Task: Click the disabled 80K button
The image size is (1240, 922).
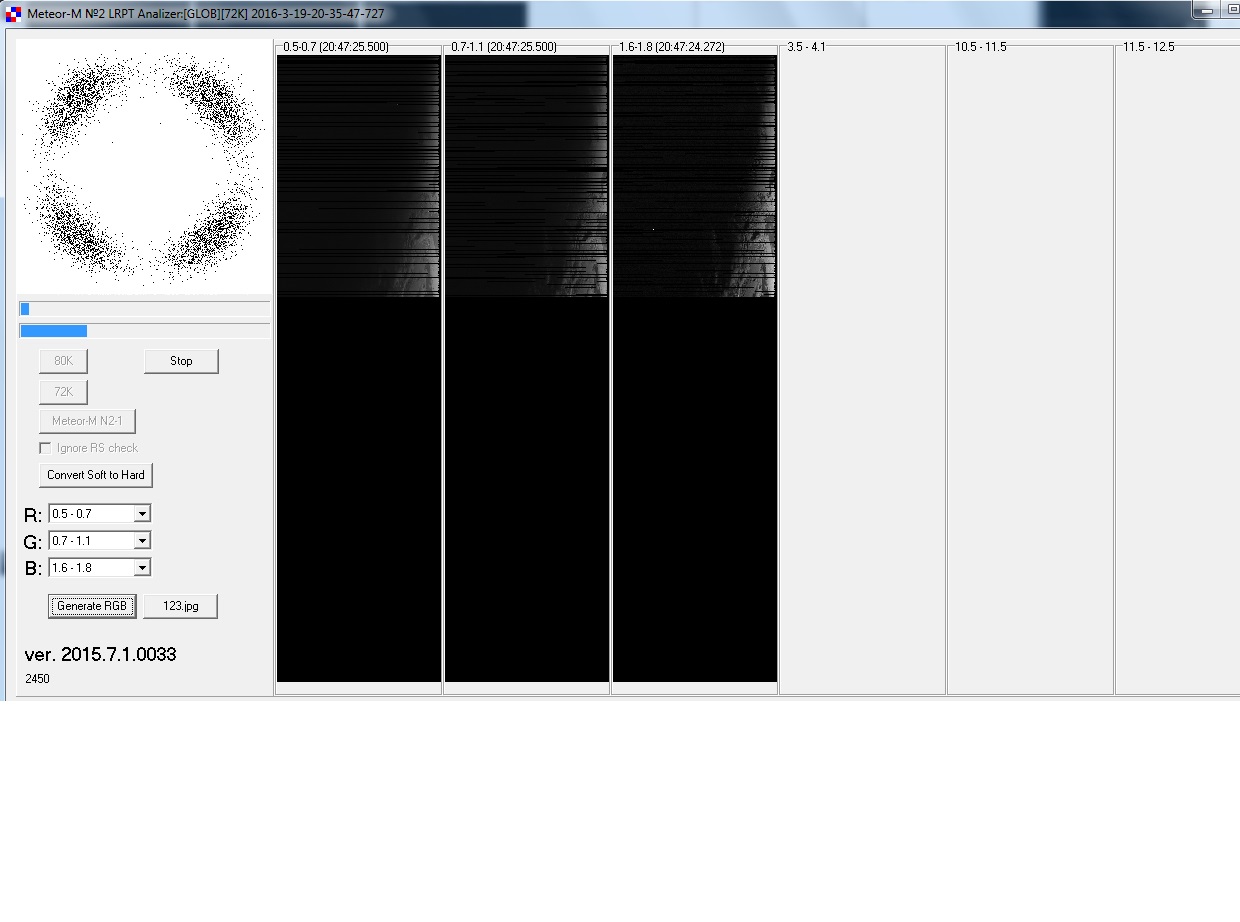Action: (63, 361)
